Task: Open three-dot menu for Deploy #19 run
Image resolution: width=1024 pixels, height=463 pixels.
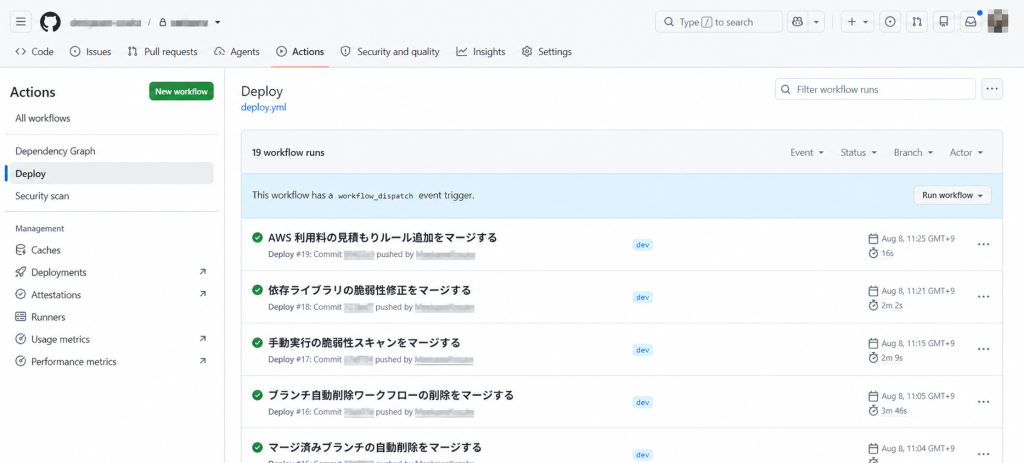Action: coord(984,244)
